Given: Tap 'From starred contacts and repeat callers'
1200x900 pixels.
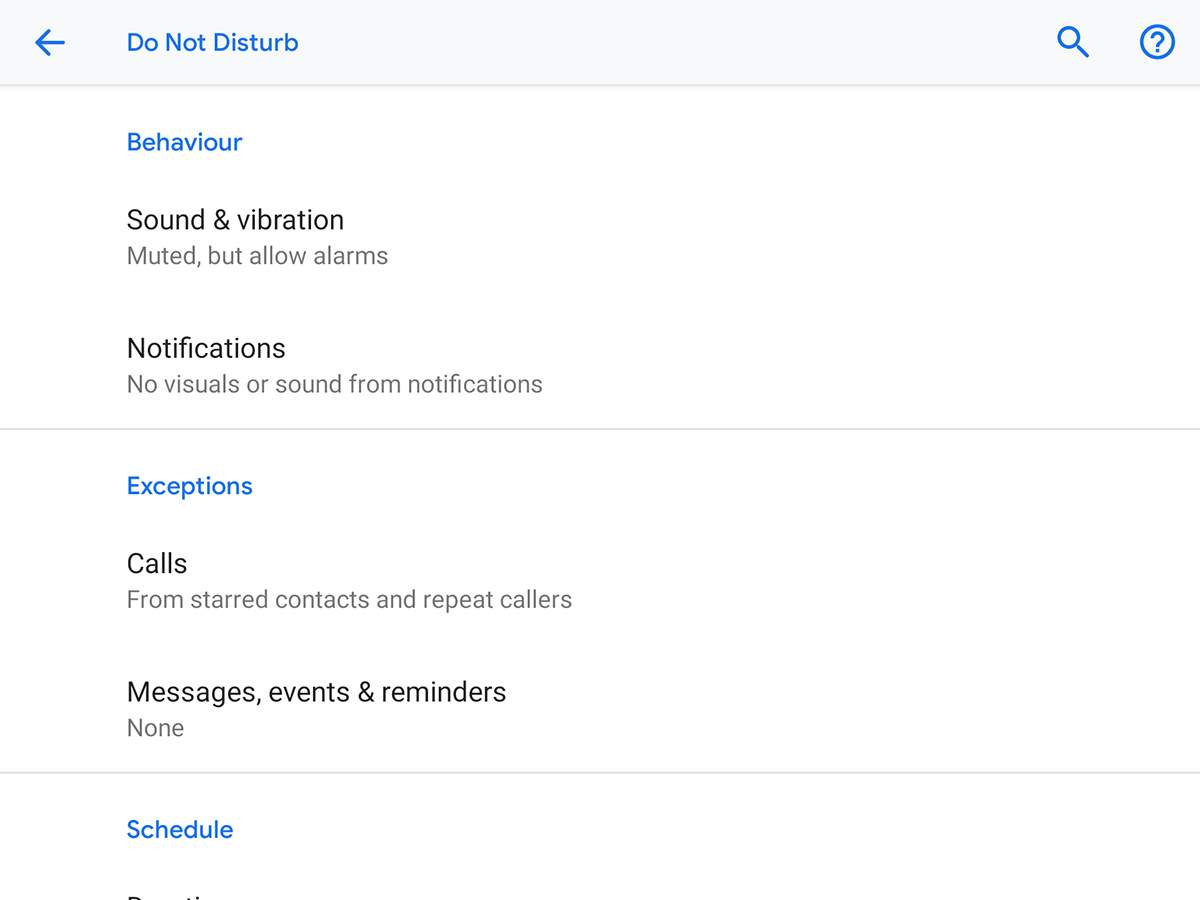Looking at the screenshot, I should (349, 600).
